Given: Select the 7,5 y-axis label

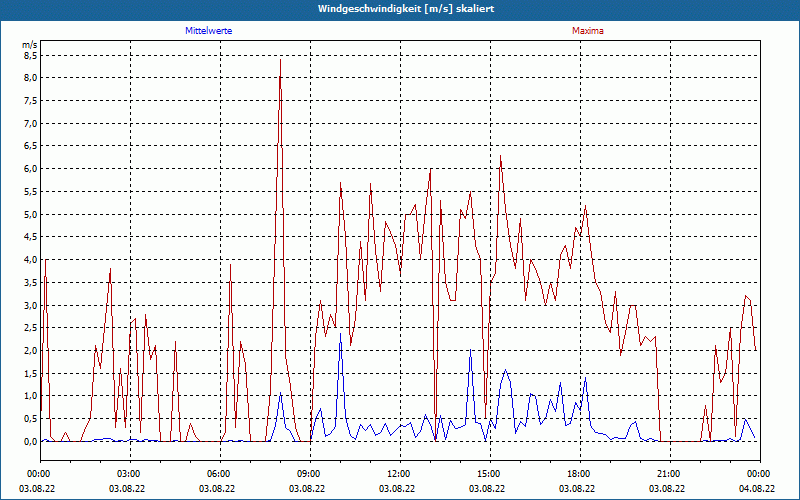Looking at the screenshot, I should click(31, 101).
